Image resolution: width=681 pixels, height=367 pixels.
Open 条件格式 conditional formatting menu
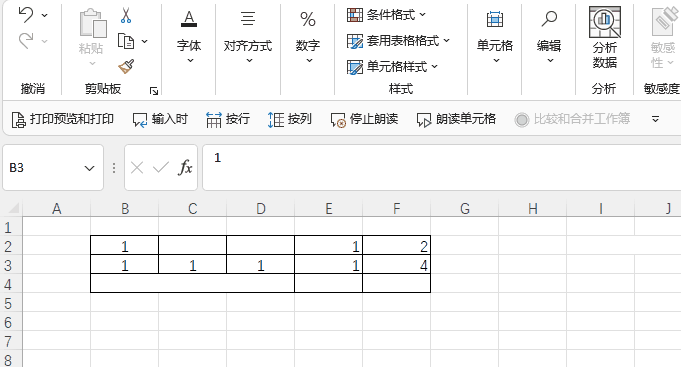pos(386,15)
